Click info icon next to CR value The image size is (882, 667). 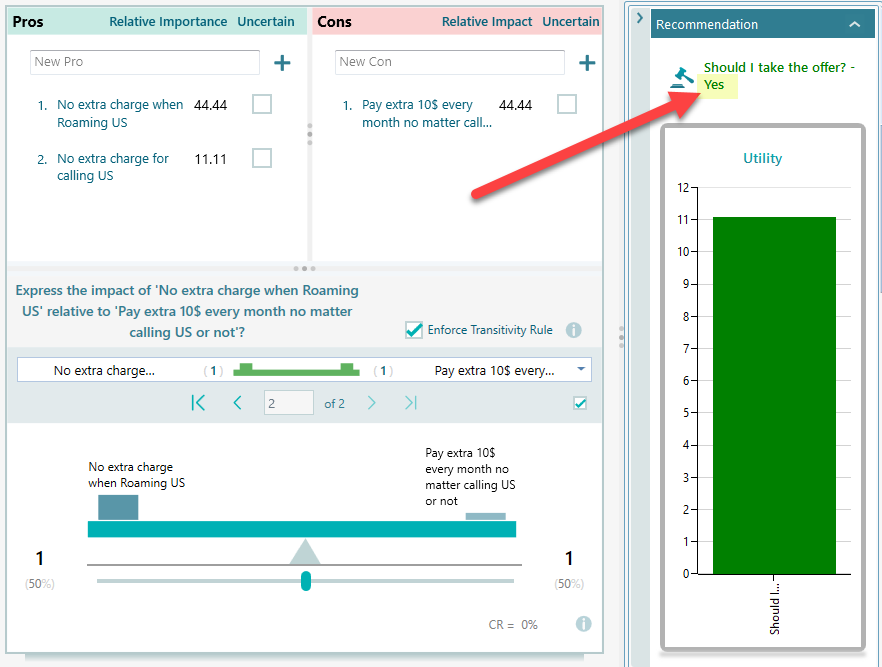pos(583,624)
